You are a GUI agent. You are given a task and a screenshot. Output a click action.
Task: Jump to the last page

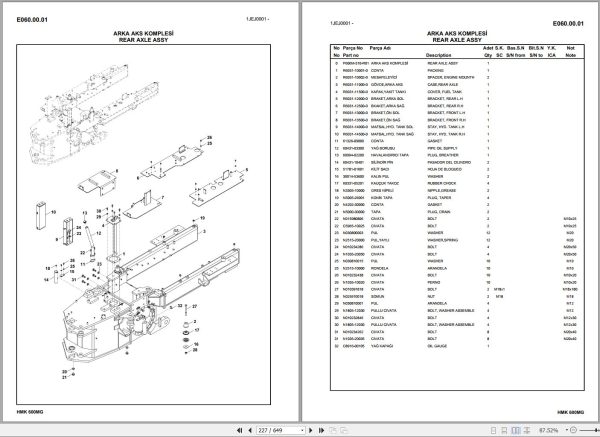321,430
